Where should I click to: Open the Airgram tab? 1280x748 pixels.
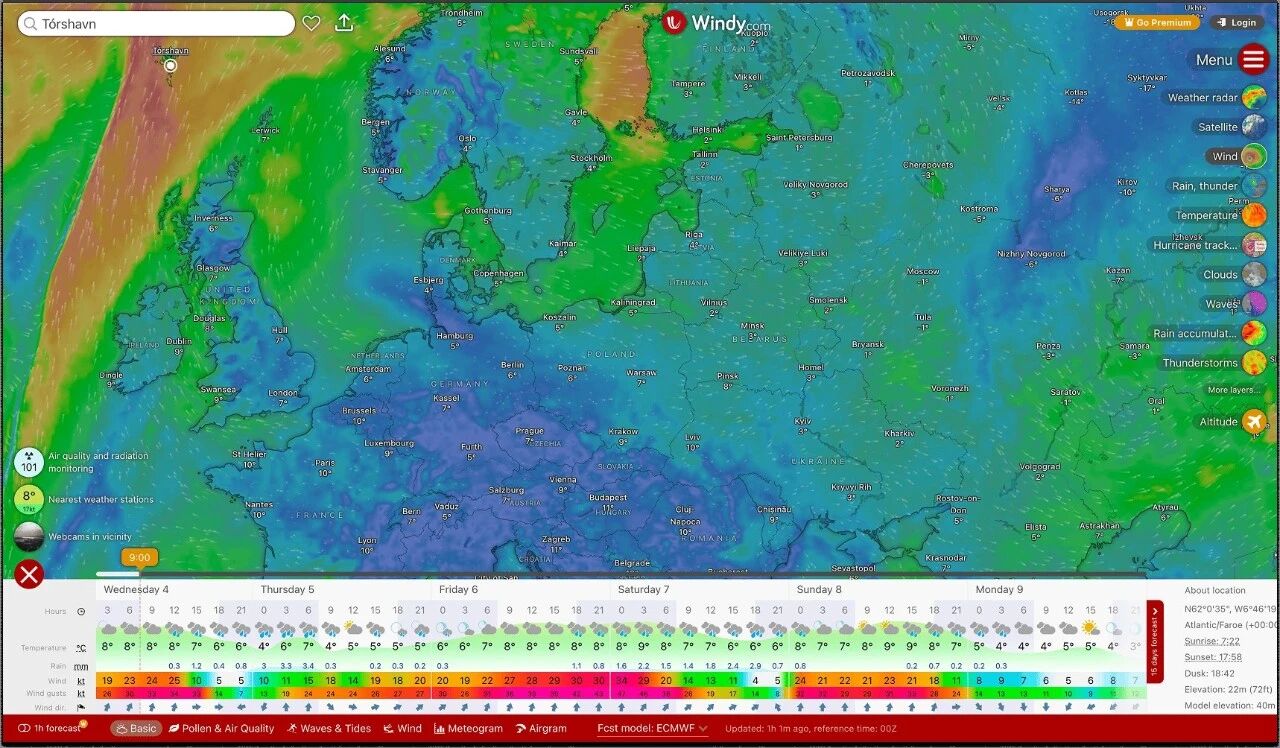pyautogui.click(x=541, y=728)
